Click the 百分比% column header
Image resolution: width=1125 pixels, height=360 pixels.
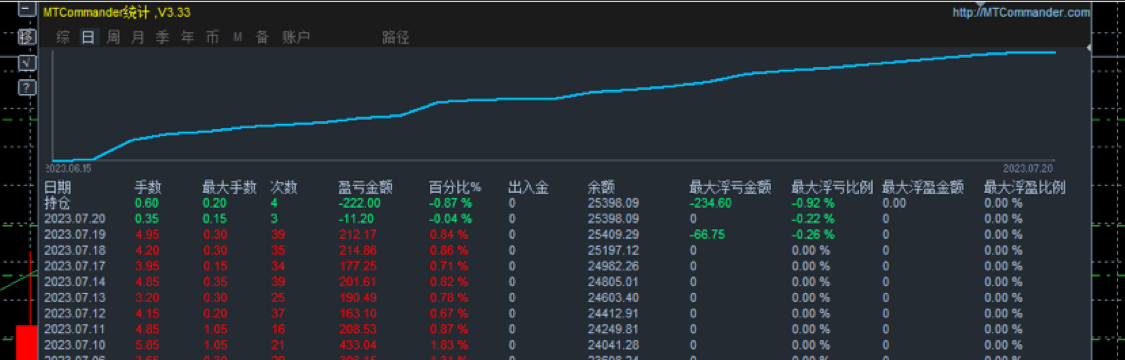tap(456, 188)
